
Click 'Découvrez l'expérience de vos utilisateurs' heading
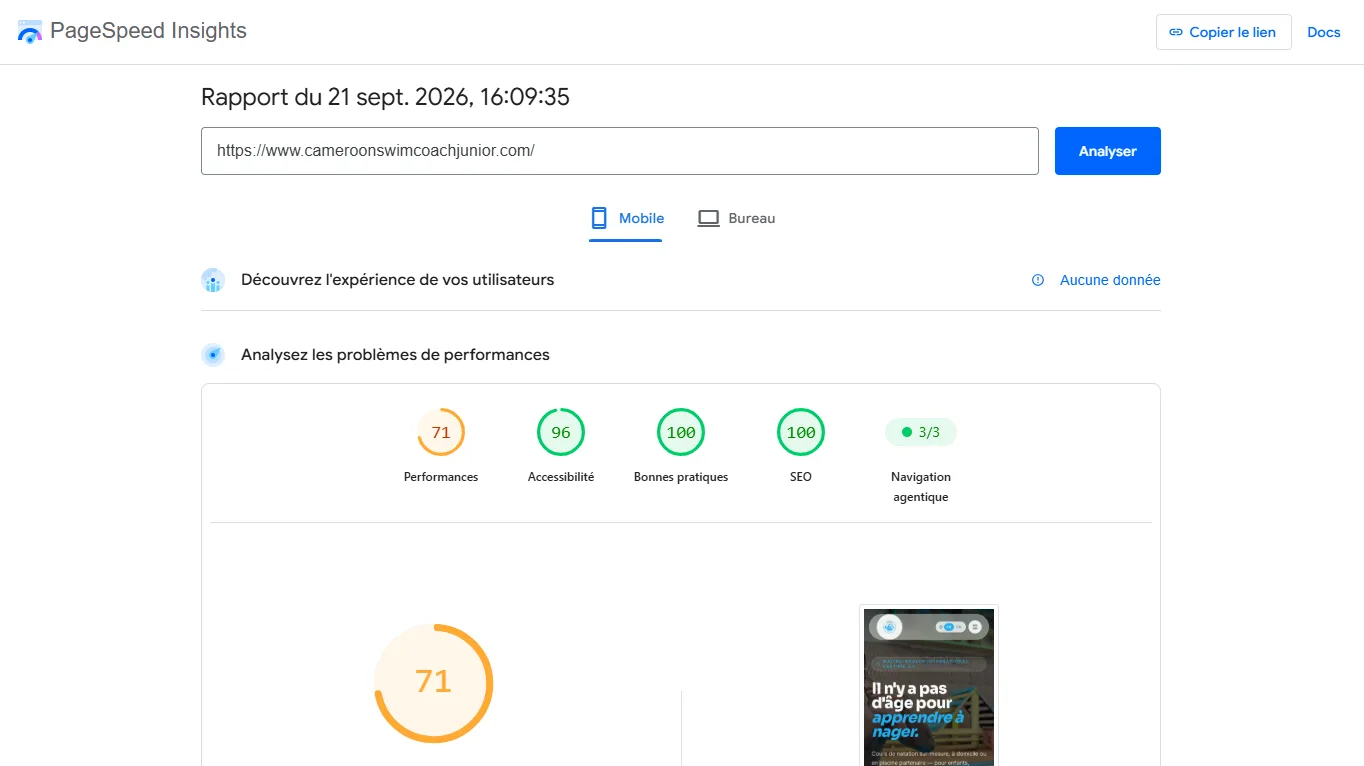tap(397, 280)
